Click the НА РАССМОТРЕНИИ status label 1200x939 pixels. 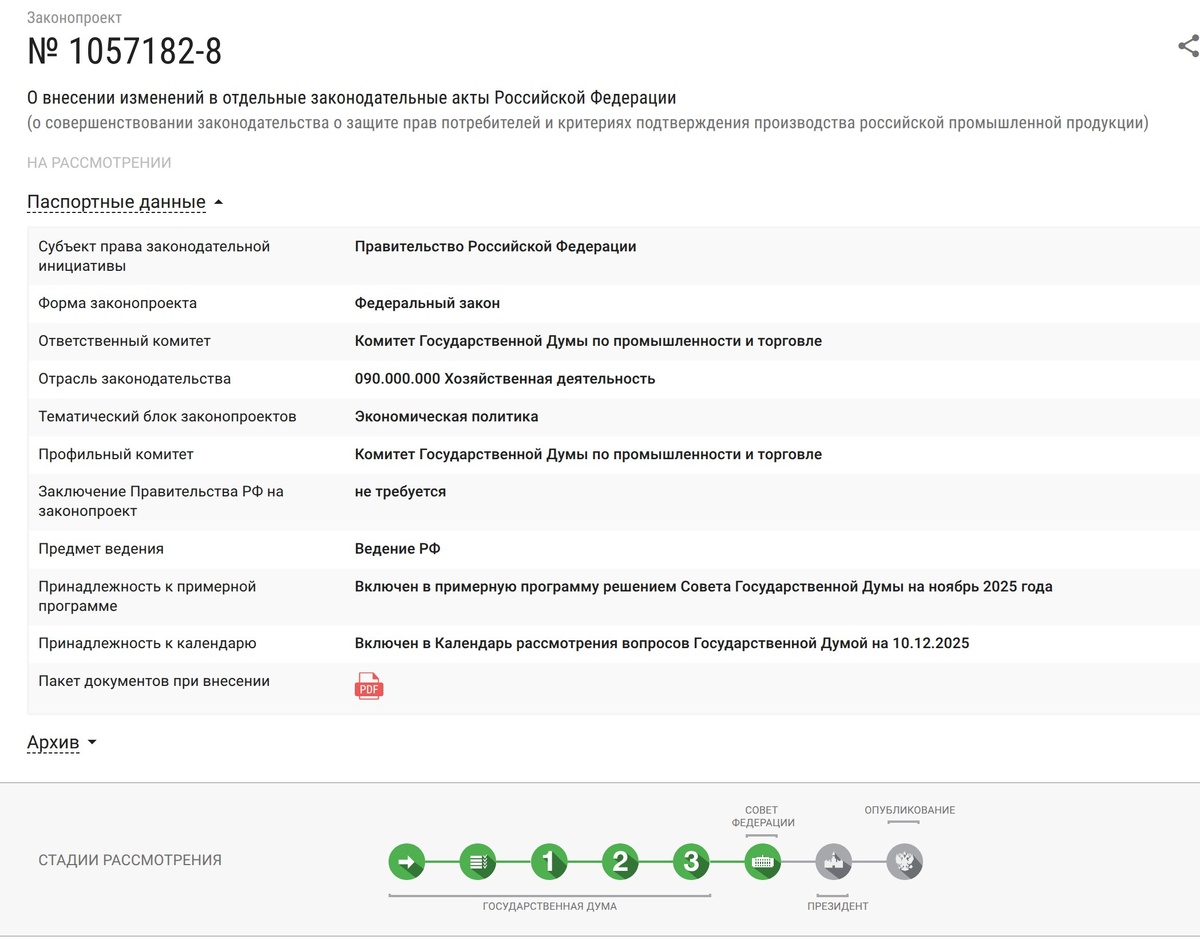[x=99, y=163]
